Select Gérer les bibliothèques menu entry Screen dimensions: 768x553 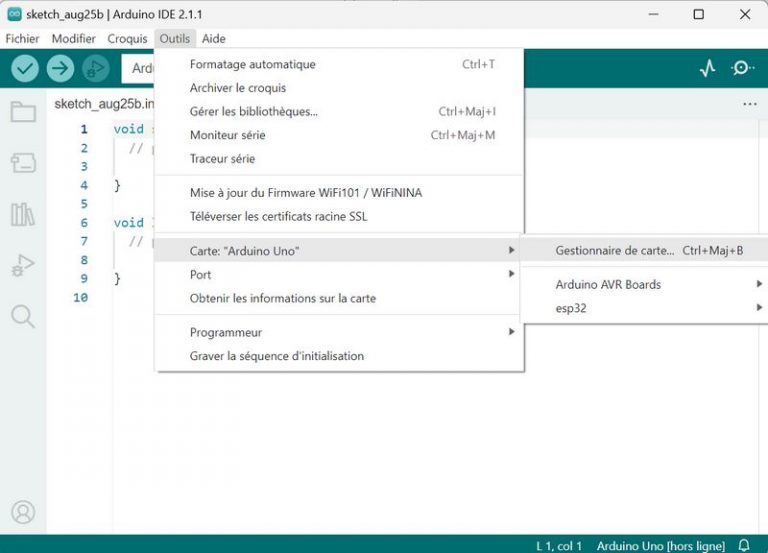point(254,111)
